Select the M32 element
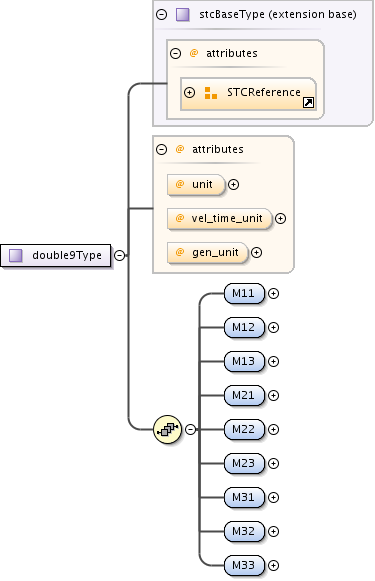This screenshot has height=581, width=375. point(245,531)
